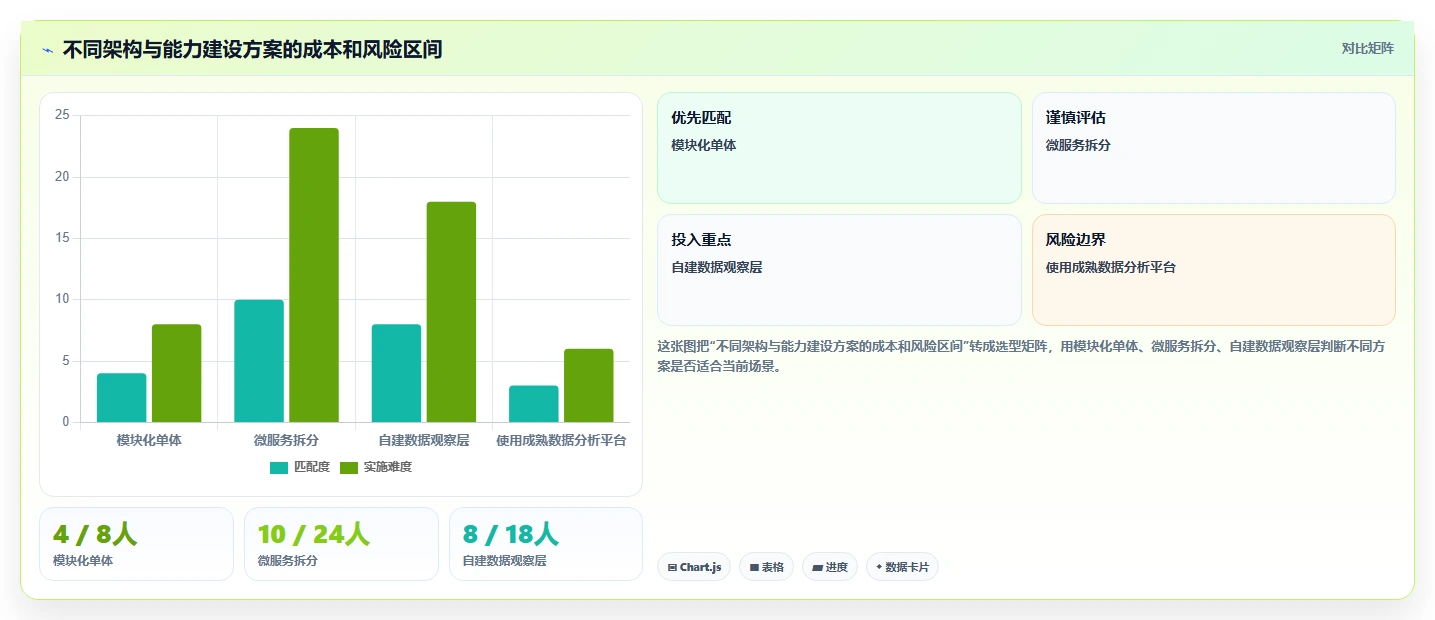Click the teal 匹配度 legend swatch
The height and width of the screenshot is (620, 1435).
[279, 468]
